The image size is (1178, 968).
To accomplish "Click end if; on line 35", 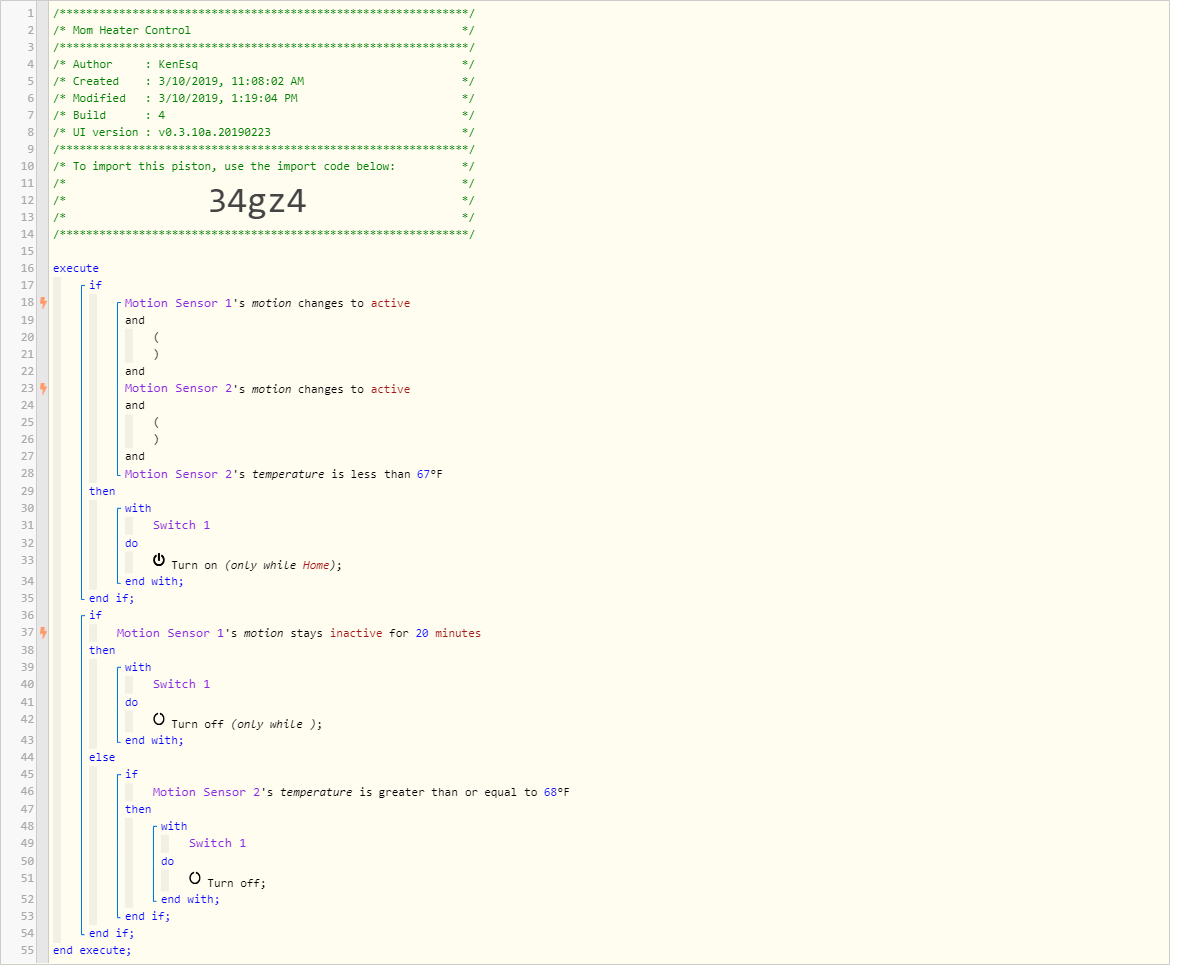I will 111,599.
